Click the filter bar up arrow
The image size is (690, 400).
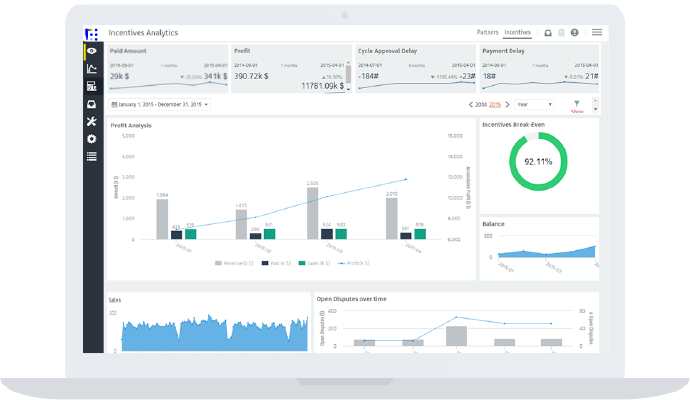coord(595,100)
